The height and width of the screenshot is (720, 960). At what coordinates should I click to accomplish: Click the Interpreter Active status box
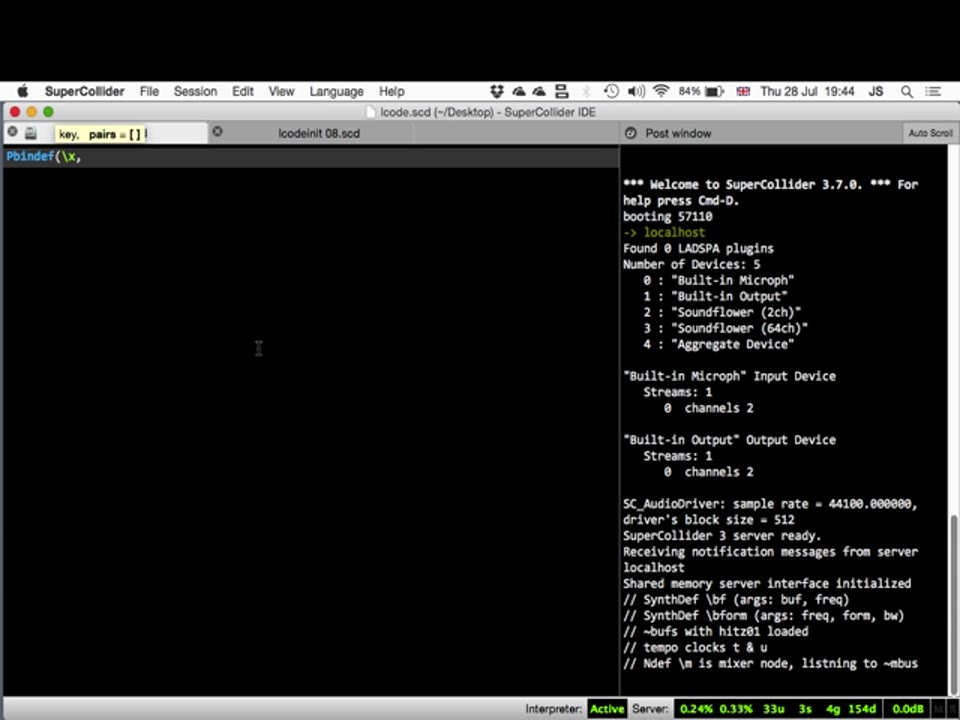(x=607, y=709)
